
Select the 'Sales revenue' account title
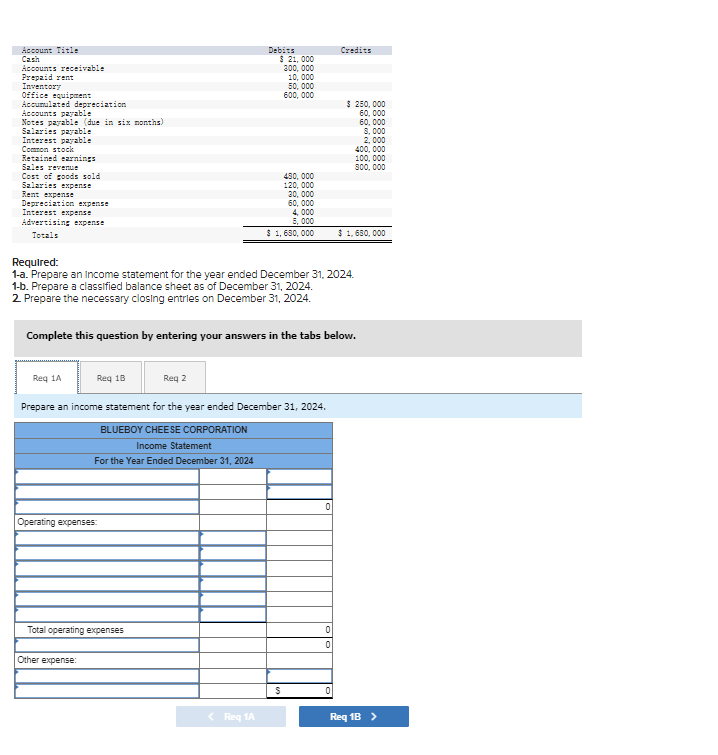(50, 167)
